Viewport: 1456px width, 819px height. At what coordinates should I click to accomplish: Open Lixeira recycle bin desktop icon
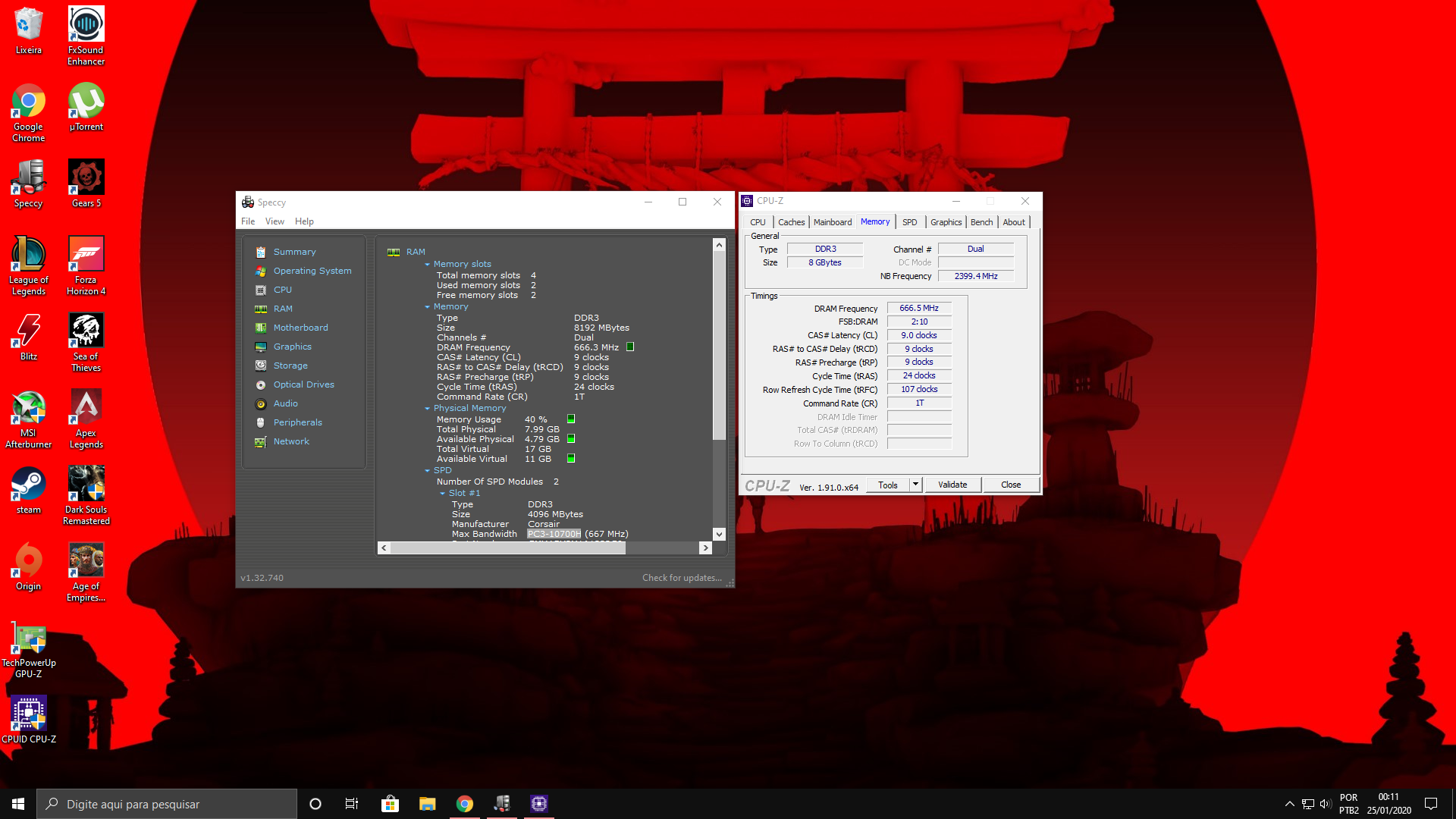pyautogui.click(x=29, y=31)
